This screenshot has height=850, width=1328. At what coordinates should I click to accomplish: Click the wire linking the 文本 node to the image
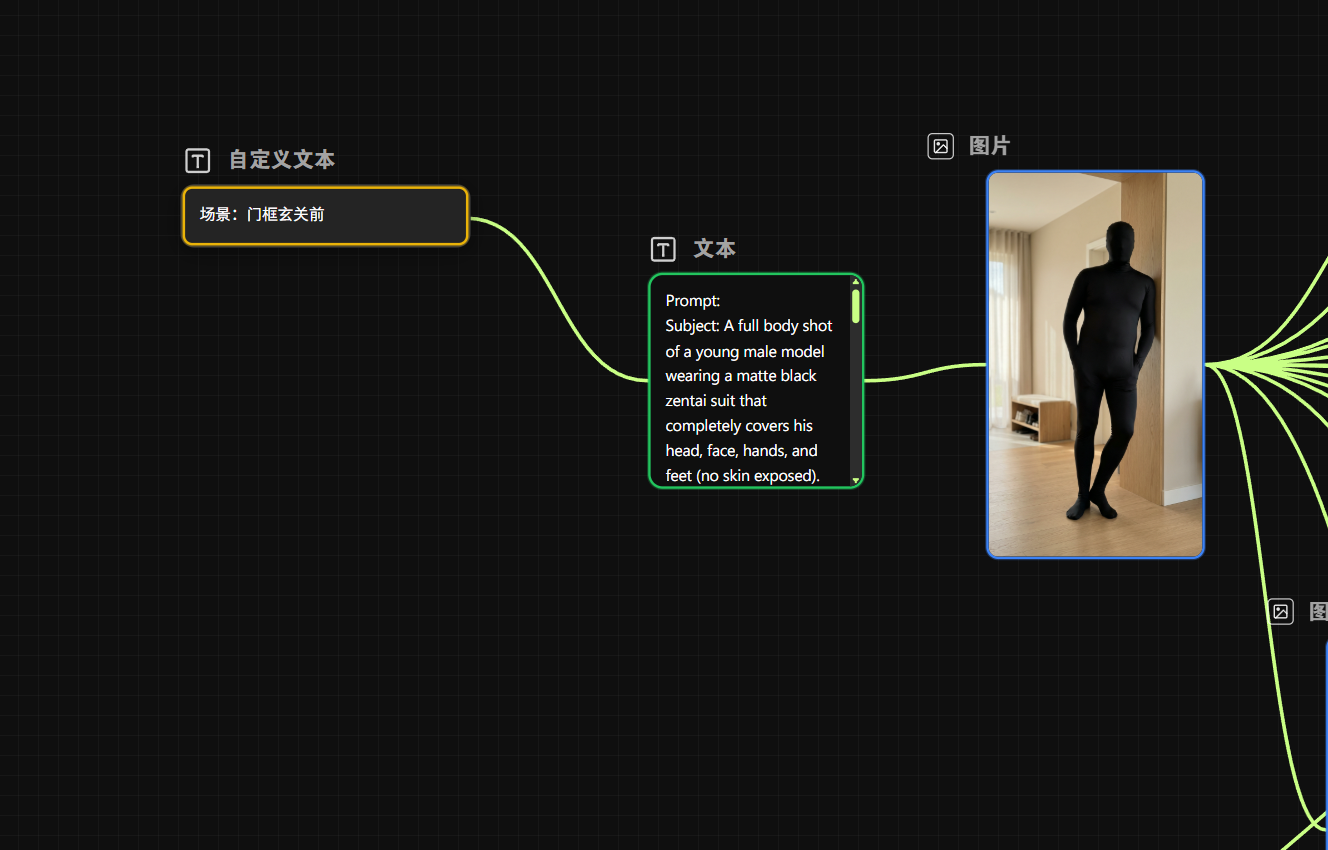coord(925,372)
